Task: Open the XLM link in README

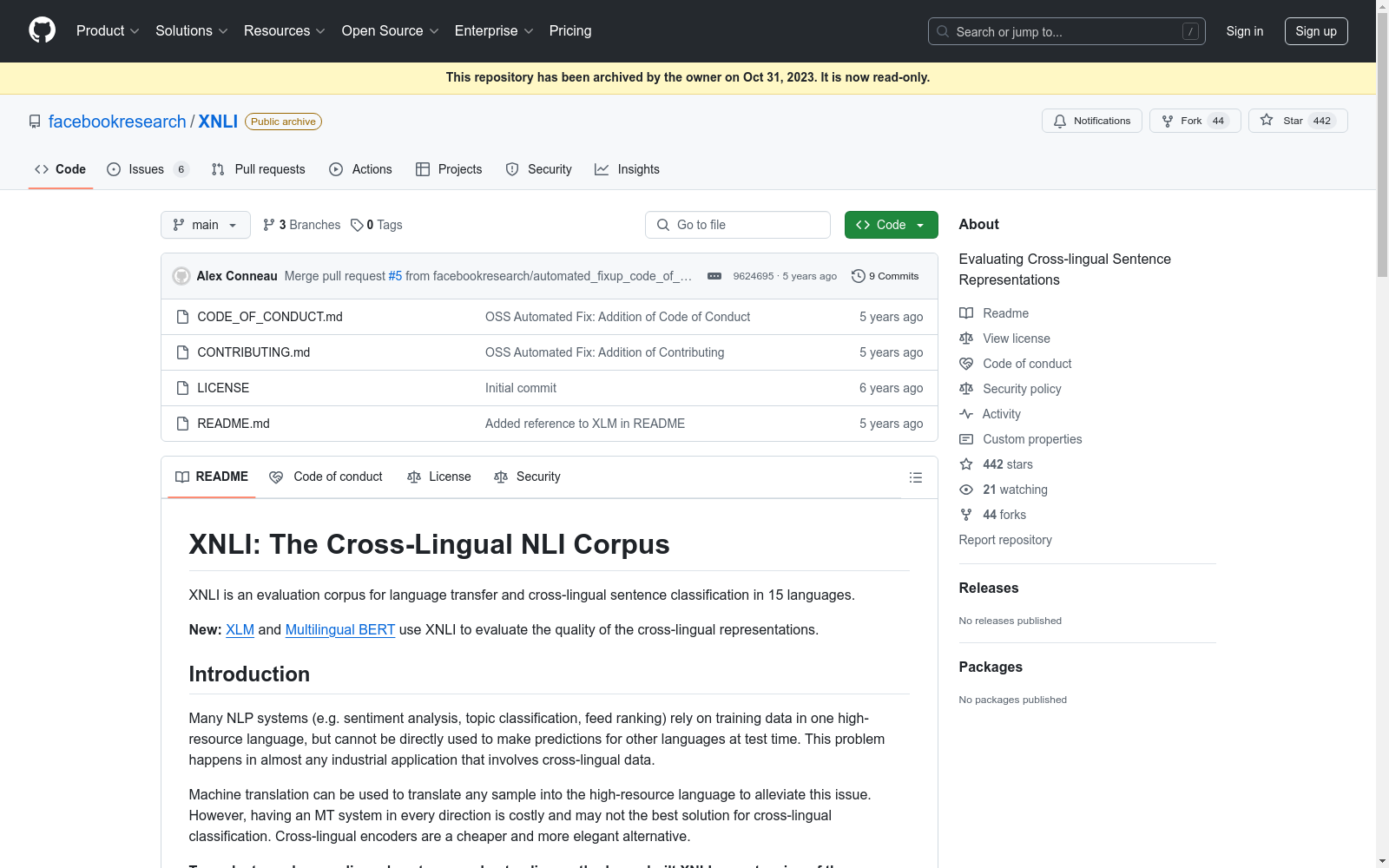Action: (x=240, y=629)
